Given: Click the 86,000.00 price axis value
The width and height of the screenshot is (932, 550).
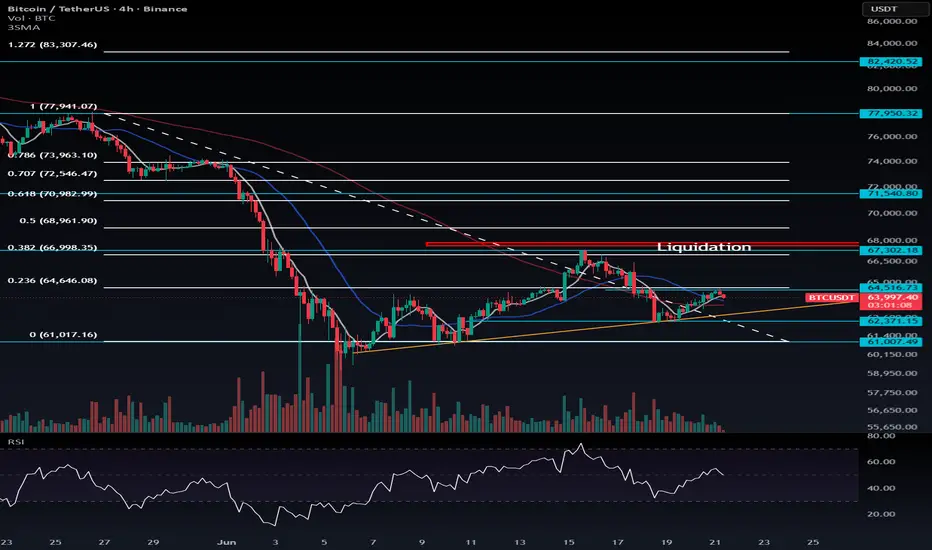Looking at the screenshot, I should pyautogui.click(x=892, y=21).
